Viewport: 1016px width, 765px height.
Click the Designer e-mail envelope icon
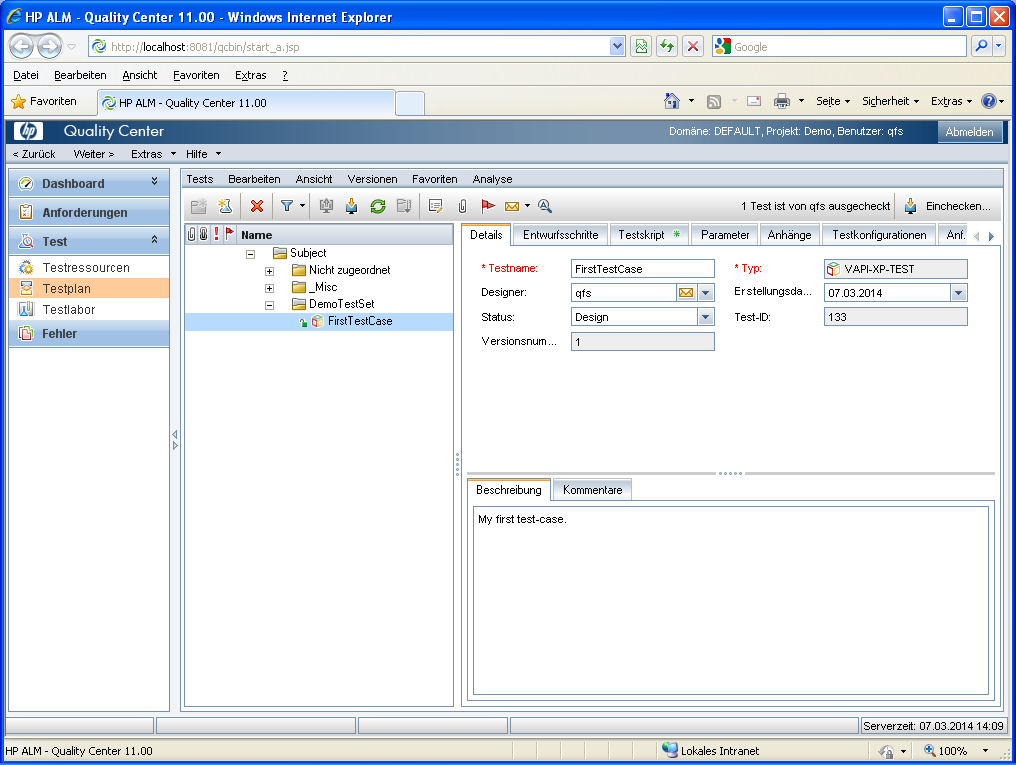[686, 293]
